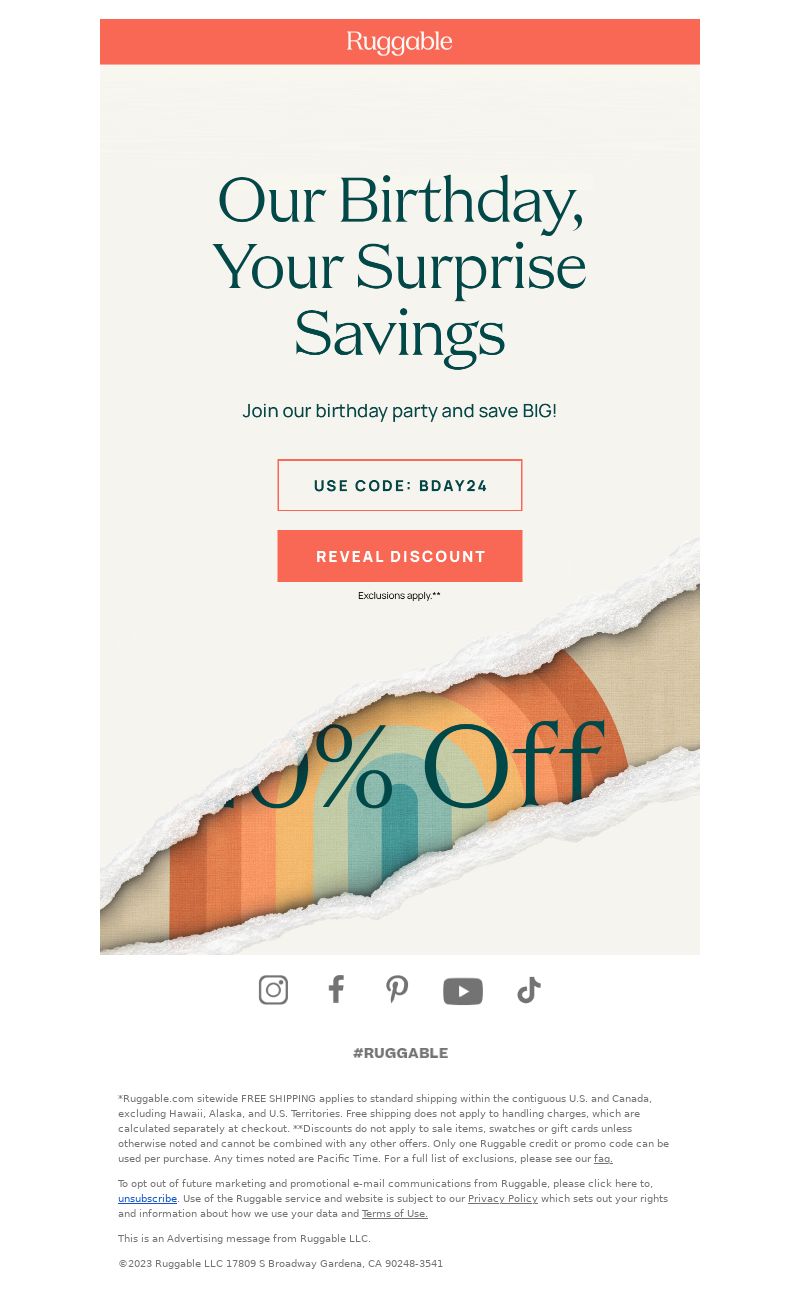Select the USE CODE: BDAY24 button
This screenshot has width=800, height=1300.
tap(400, 485)
